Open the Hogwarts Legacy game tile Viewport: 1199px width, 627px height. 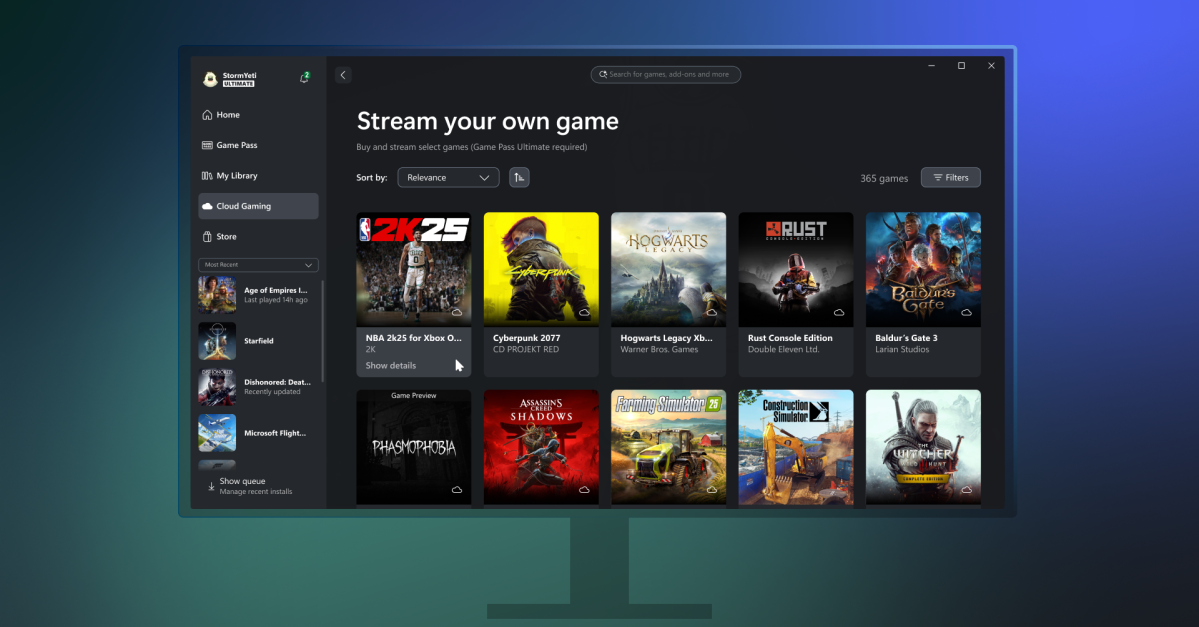668,269
